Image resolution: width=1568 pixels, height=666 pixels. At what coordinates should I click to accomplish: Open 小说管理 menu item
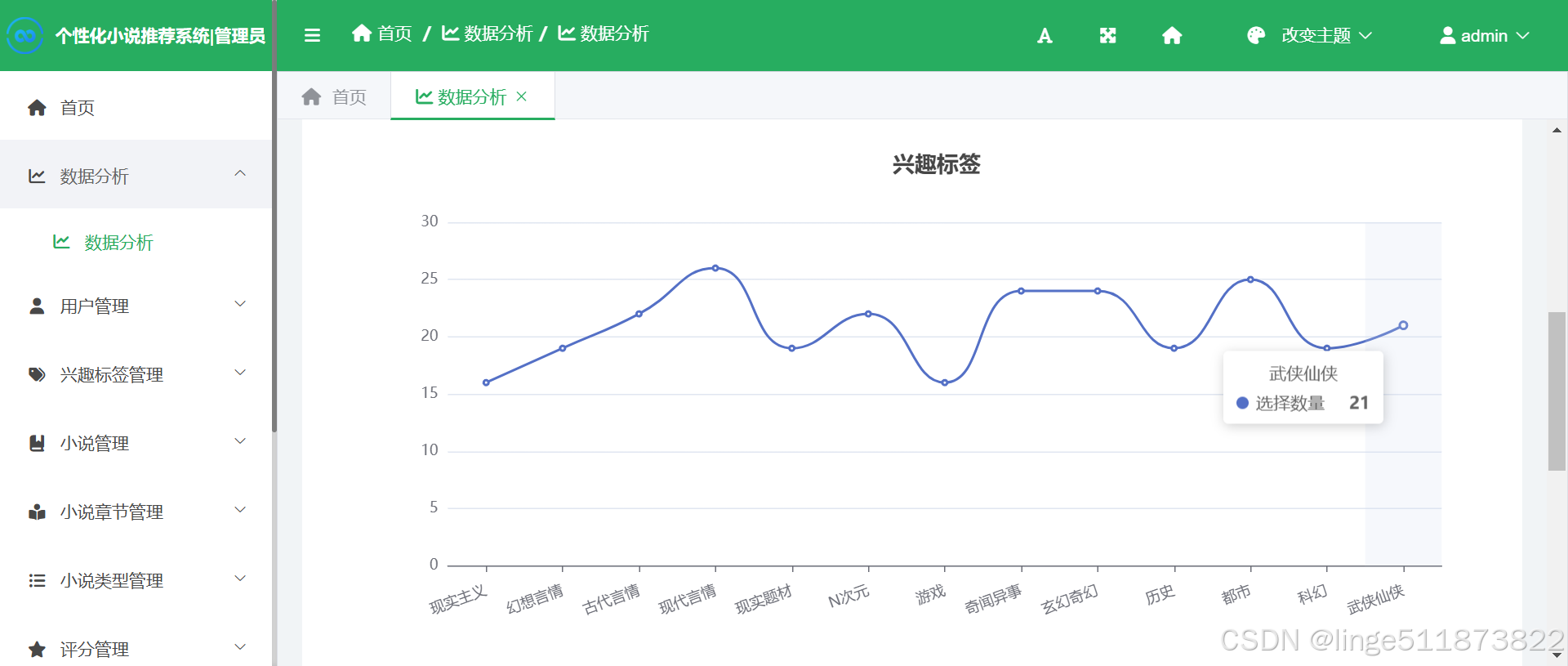[136, 444]
